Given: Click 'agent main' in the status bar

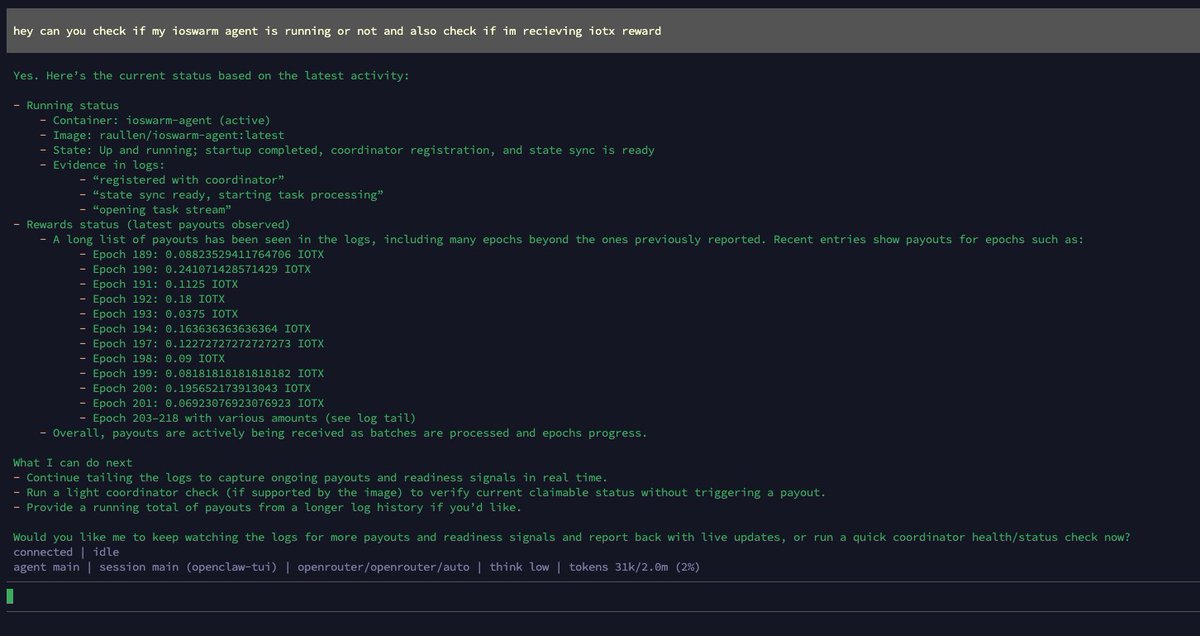Looking at the screenshot, I should (x=46, y=567).
